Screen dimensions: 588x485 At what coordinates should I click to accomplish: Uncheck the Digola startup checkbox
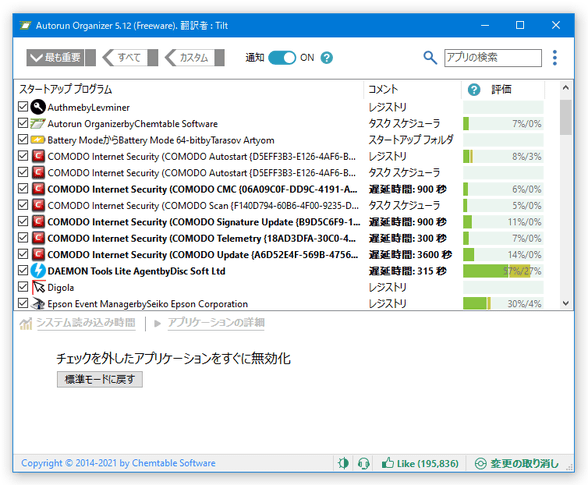click(x=23, y=287)
